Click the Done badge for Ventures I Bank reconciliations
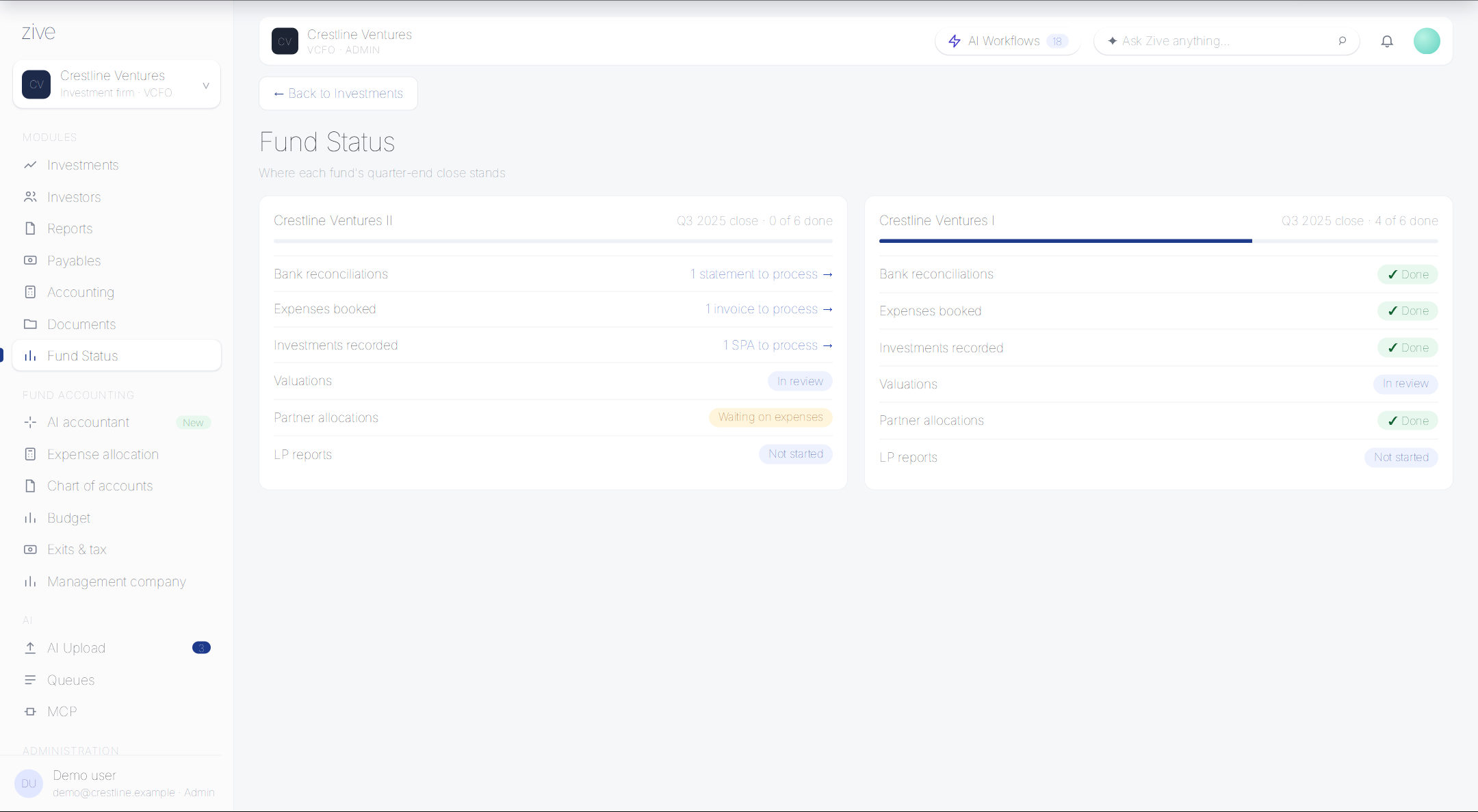Image resolution: width=1478 pixels, height=812 pixels. point(1408,274)
